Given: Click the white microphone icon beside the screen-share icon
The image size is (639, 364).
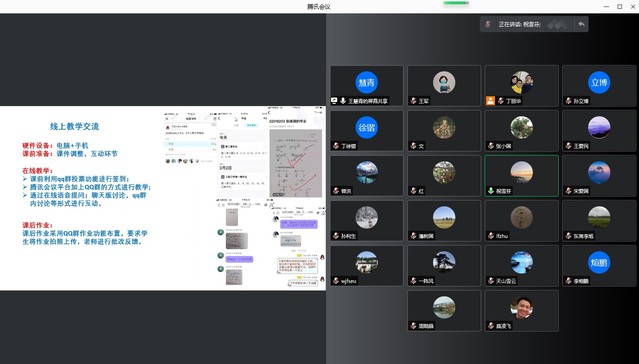Looking at the screenshot, I should tap(343, 101).
